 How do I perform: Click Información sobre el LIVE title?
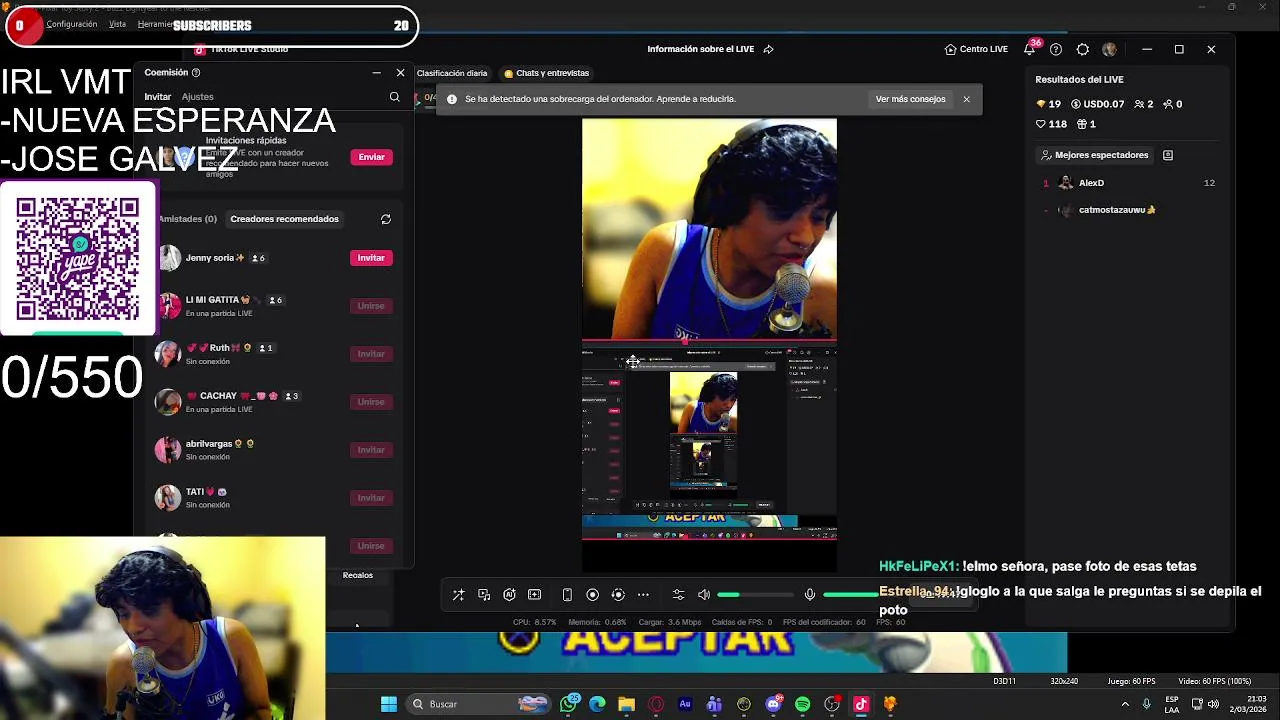pos(700,49)
